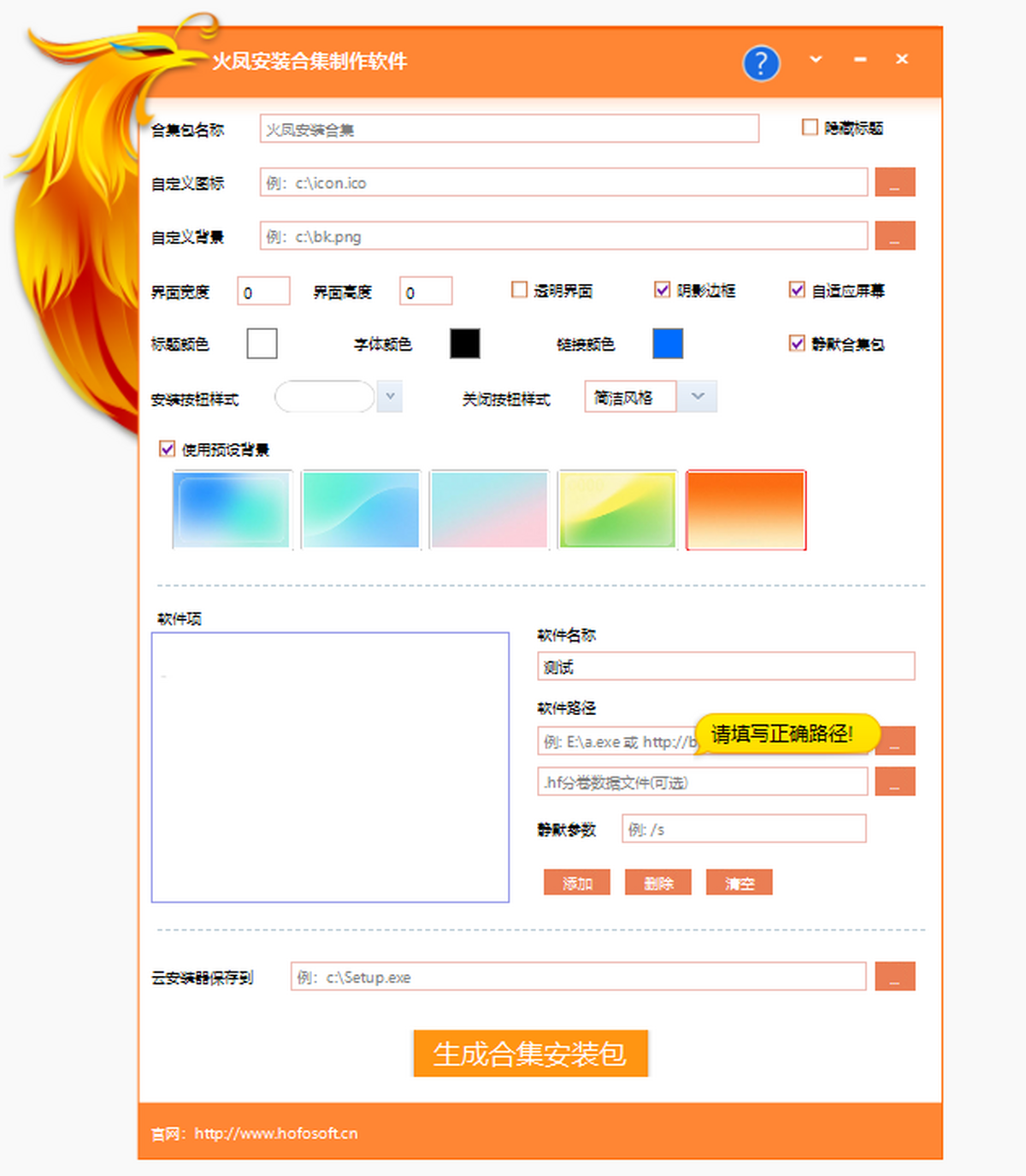Click the 简洁风格 combo box value

[631, 397]
